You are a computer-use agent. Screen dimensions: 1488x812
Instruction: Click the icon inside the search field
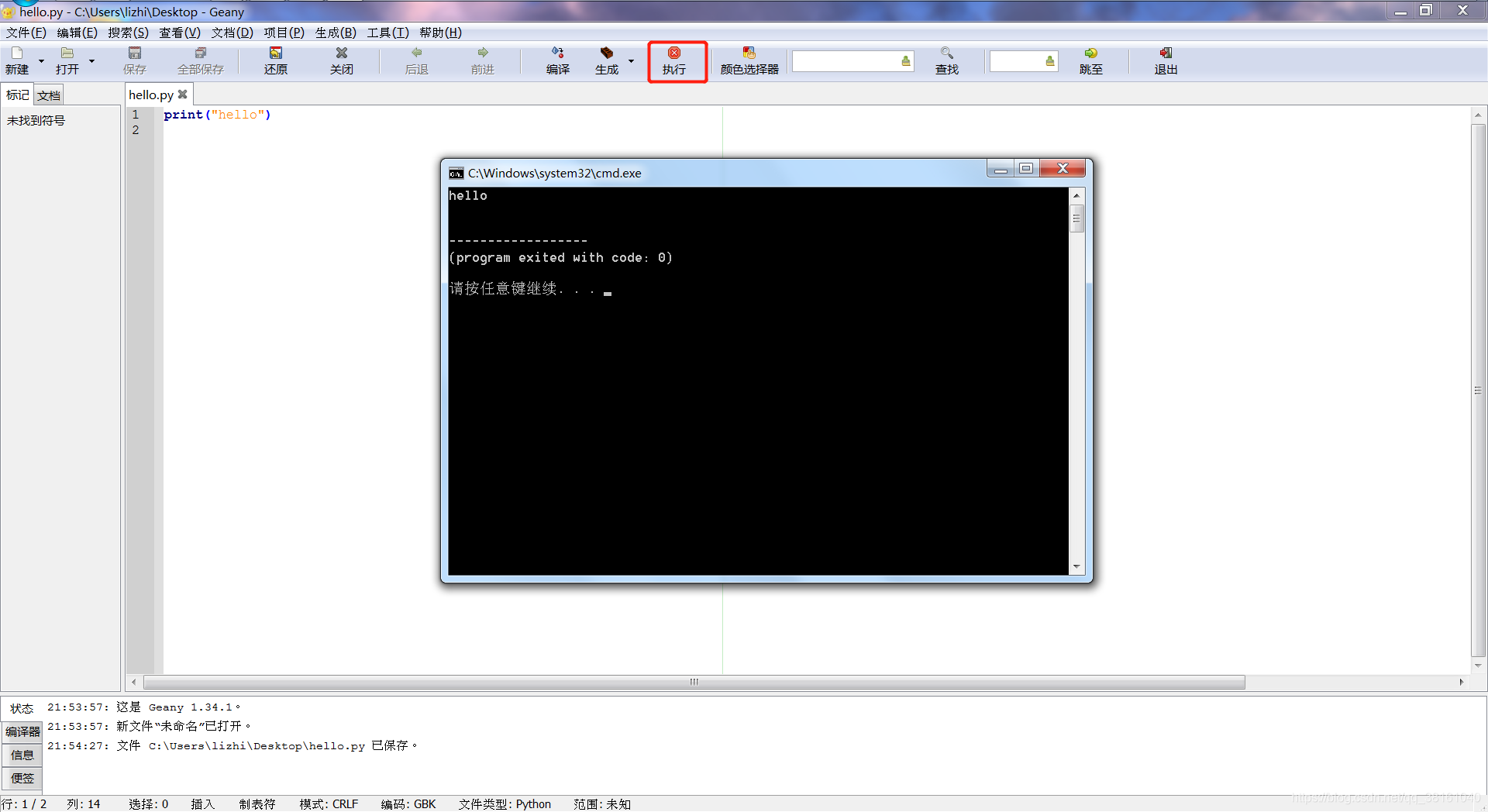click(906, 61)
